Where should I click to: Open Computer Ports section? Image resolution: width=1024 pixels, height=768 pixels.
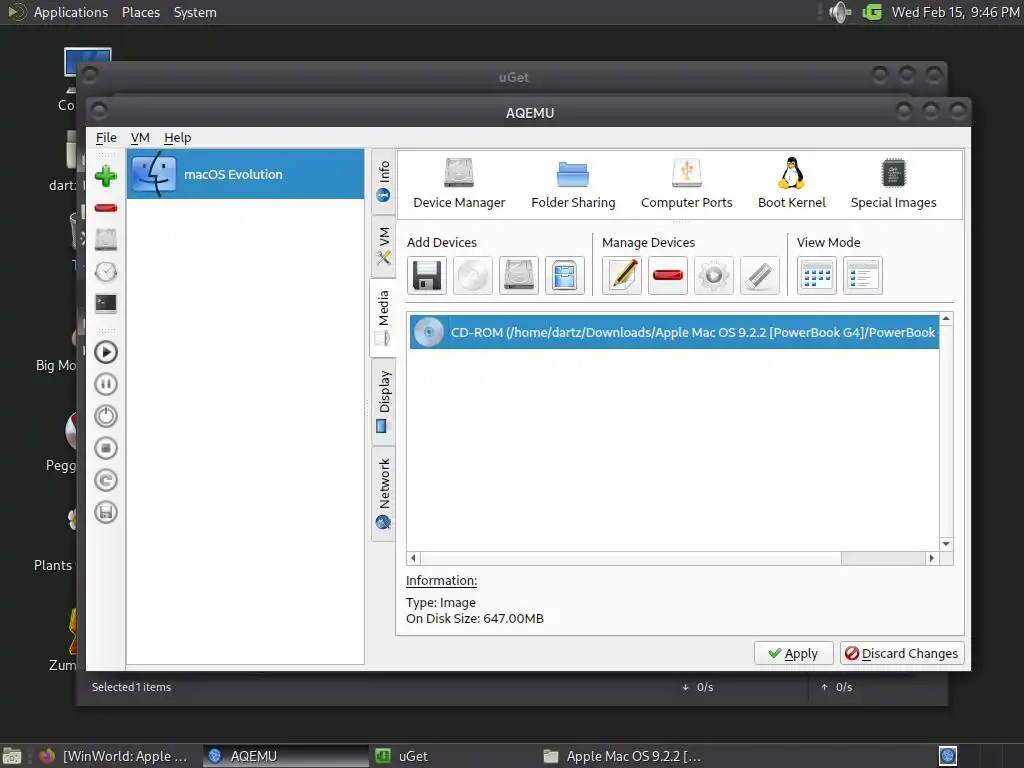(x=686, y=184)
